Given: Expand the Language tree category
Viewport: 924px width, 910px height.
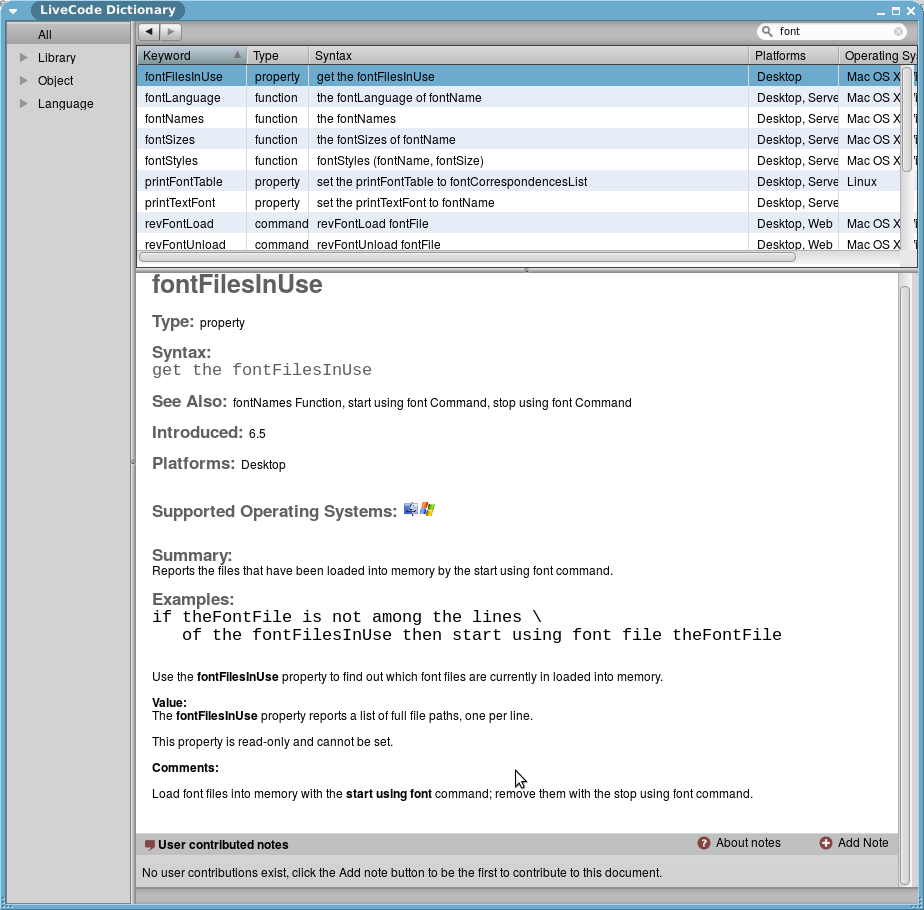Looking at the screenshot, I should pos(24,104).
